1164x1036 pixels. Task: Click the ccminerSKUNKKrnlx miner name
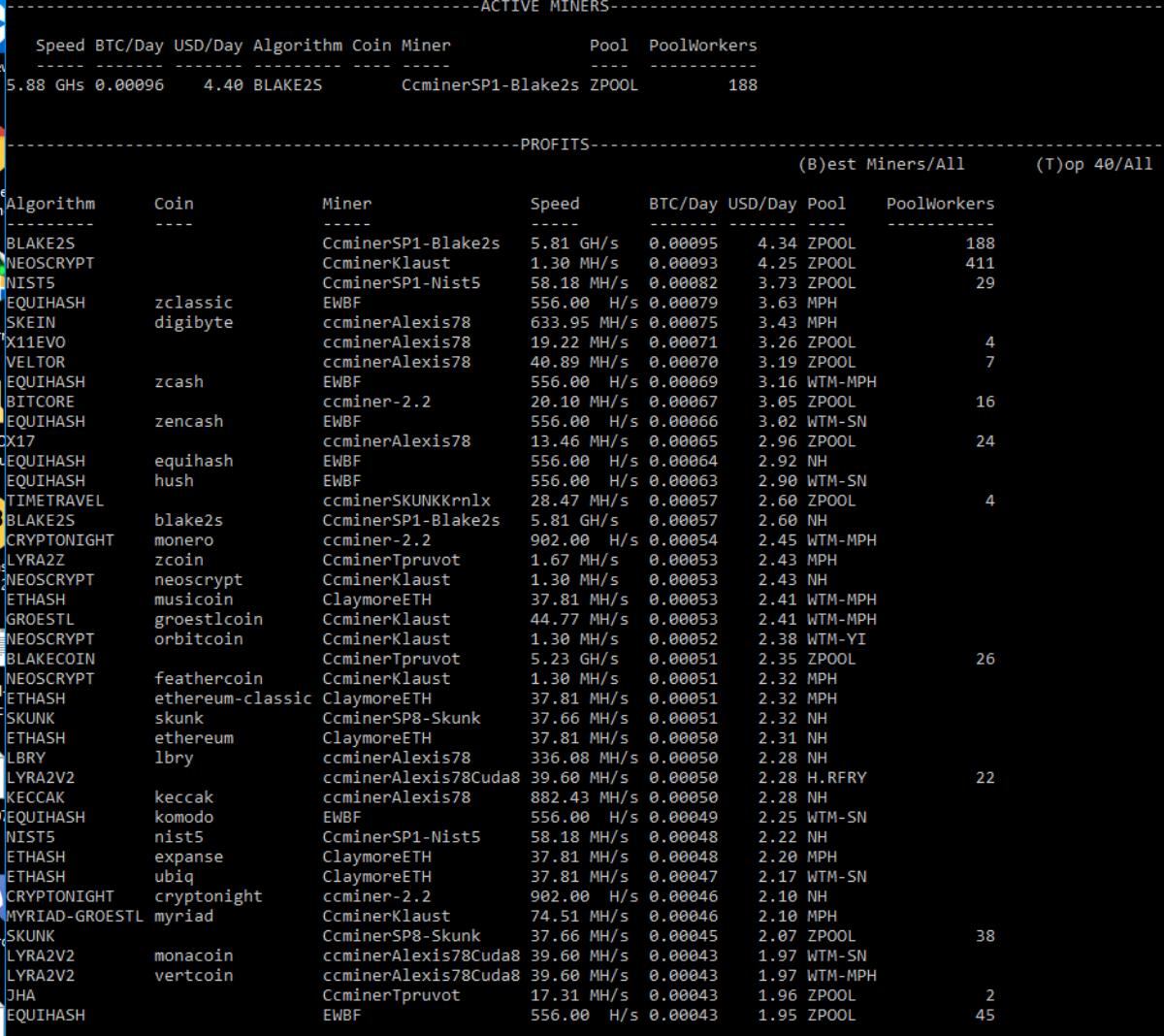pos(406,501)
